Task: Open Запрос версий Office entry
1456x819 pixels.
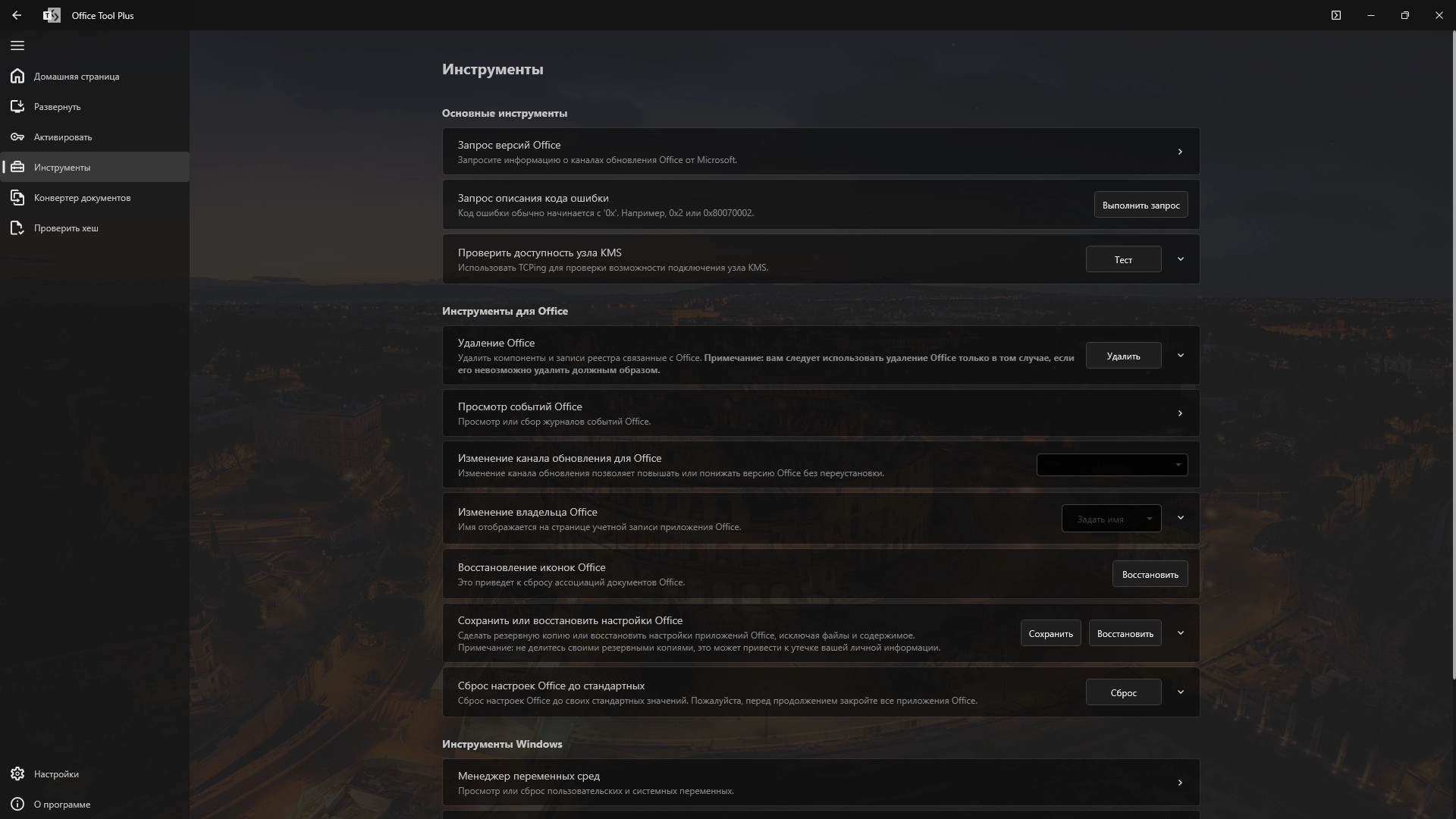Action: pos(821,152)
